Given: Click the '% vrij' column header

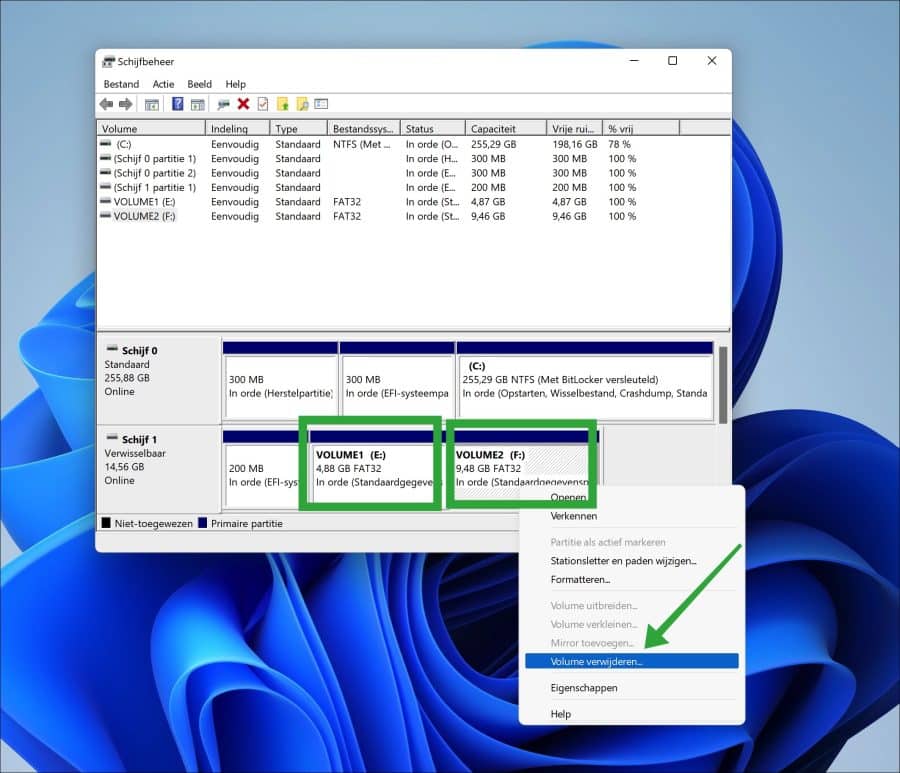Looking at the screenshot, I should coord(641,129).
